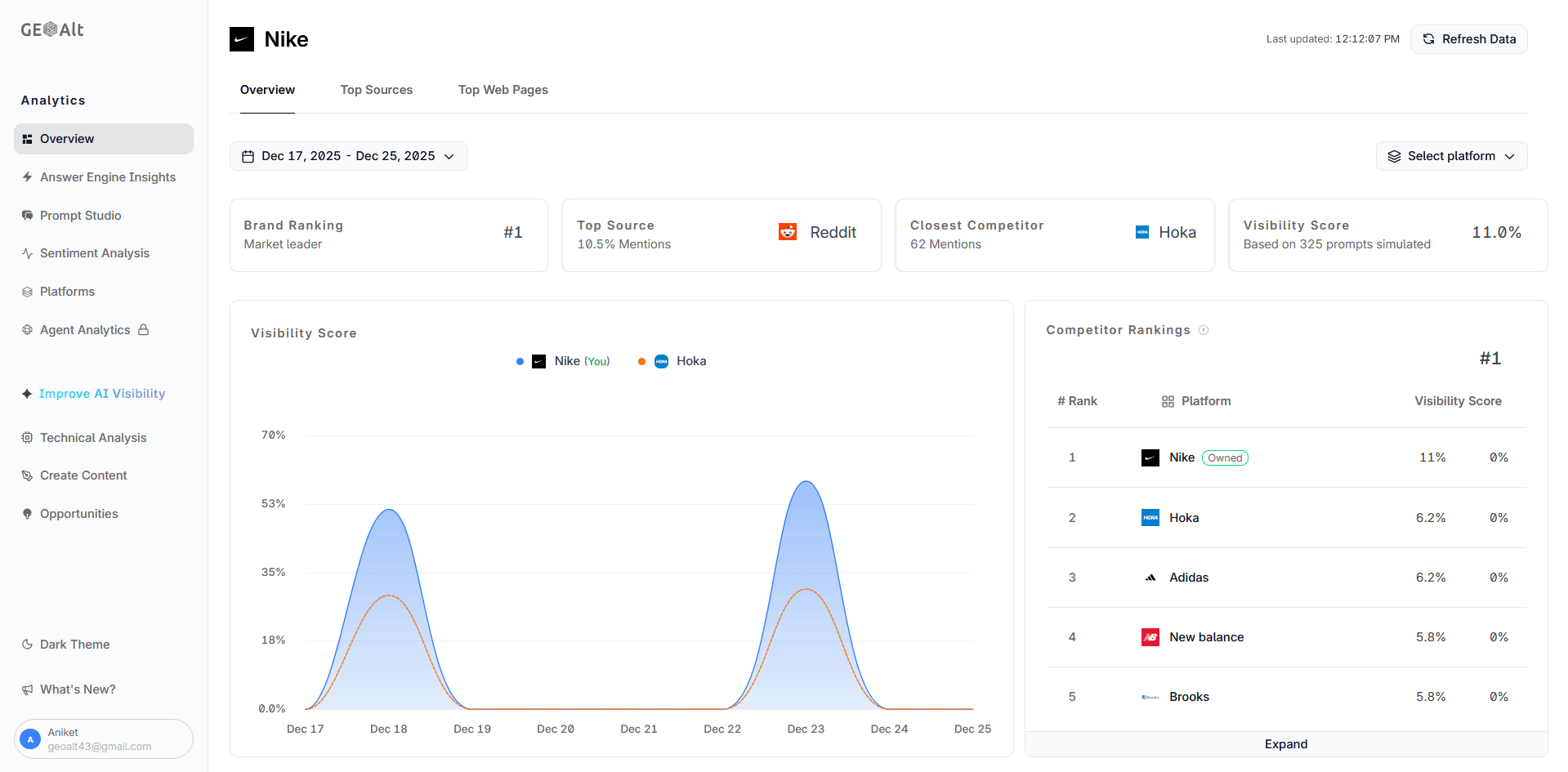Select the Platforms sidebar item
Image resolution: width=1568 pixels, height=772 pixels.
[104, 292]
